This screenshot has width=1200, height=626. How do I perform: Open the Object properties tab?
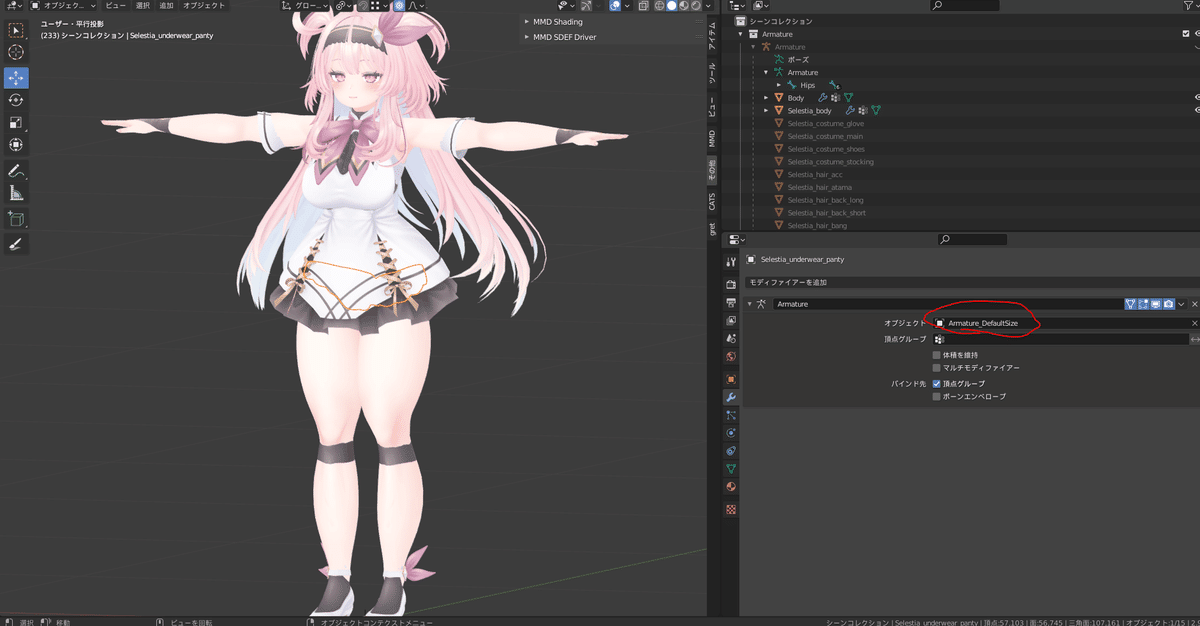coord(731,380)
